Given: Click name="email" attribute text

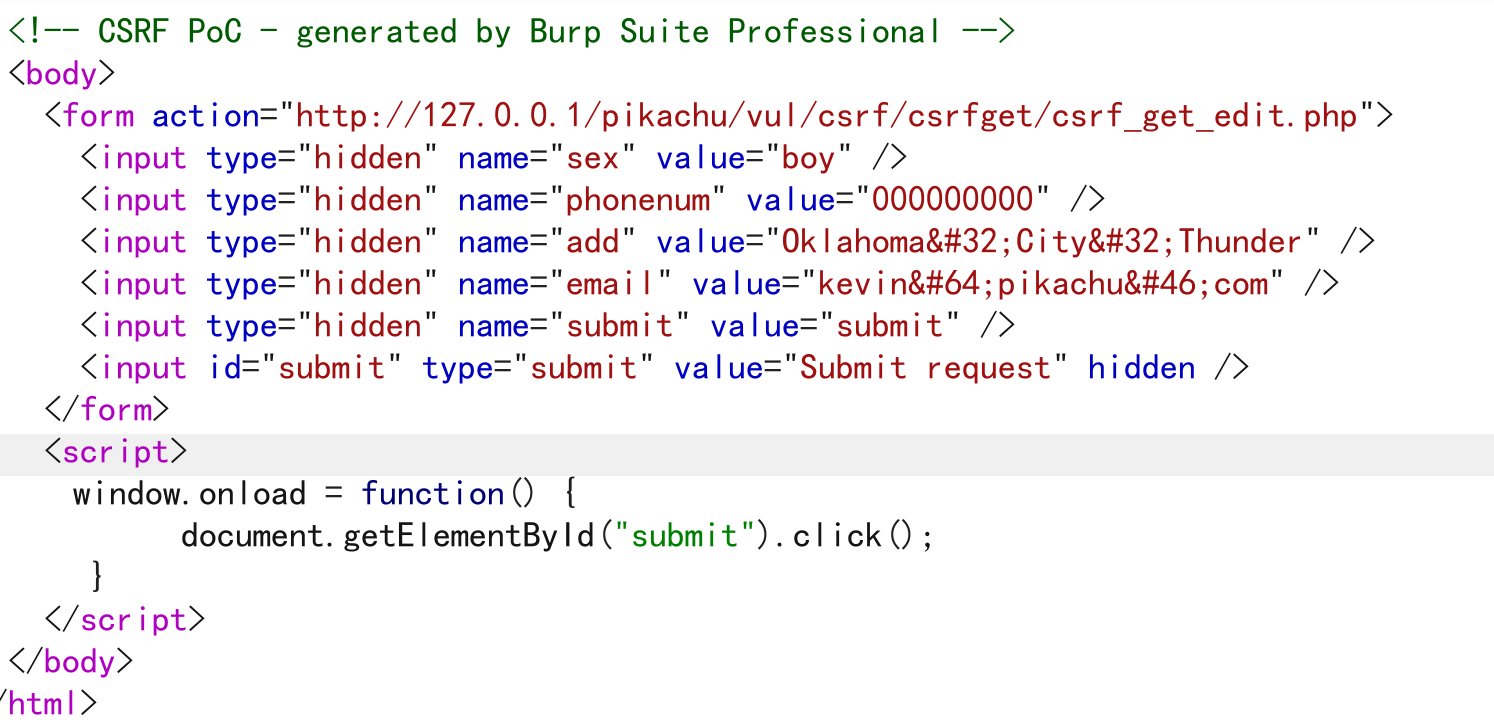Looking at the screenshot, I should coord(566,284).
